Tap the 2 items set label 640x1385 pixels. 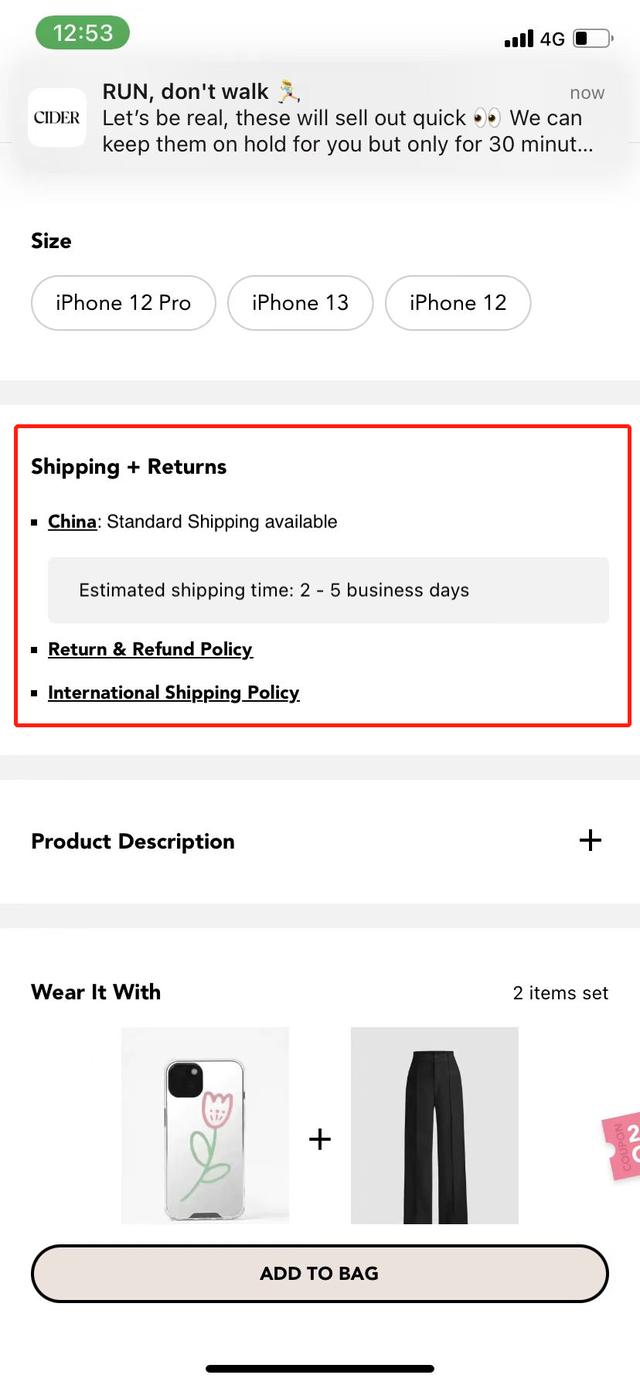(560, 993)
